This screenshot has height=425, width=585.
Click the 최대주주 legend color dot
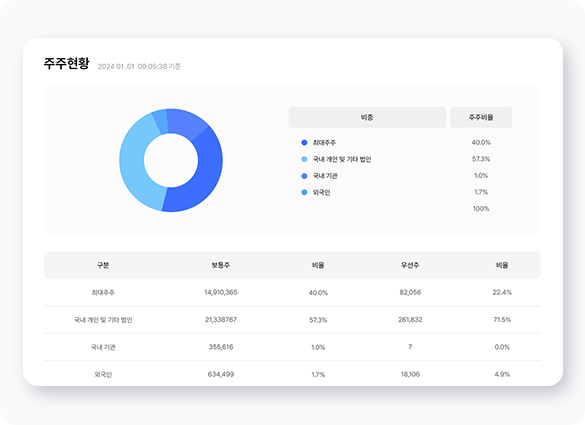click(x=304, y=143)
